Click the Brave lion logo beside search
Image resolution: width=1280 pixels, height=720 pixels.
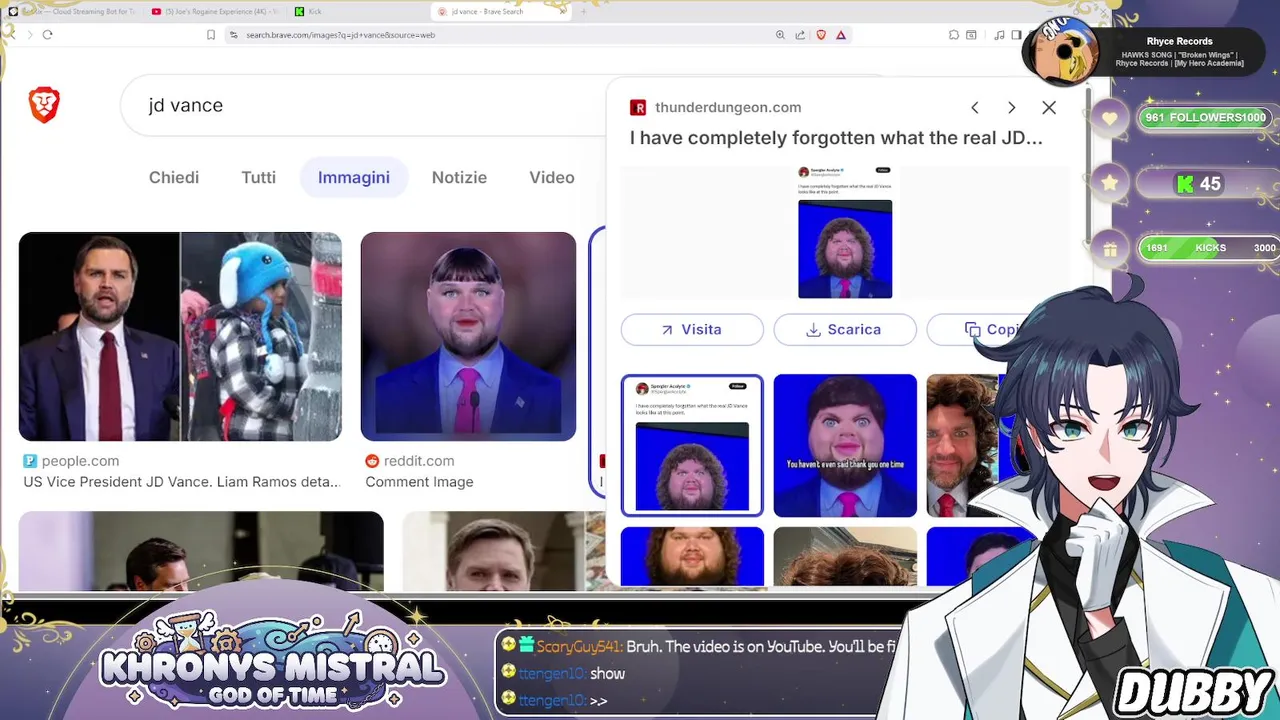click(x=44, y=105)
